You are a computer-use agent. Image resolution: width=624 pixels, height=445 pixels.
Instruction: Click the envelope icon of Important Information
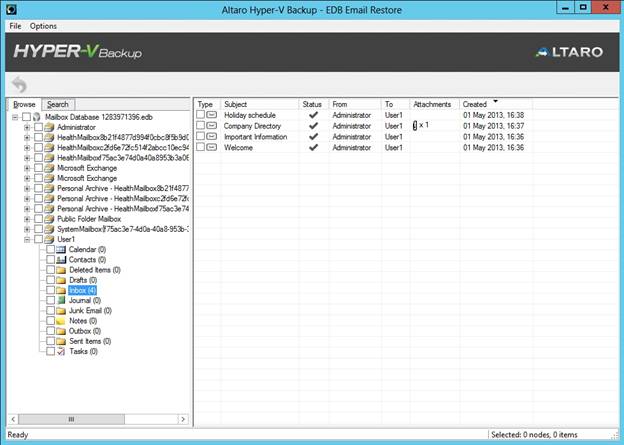[x=212, y=137]
